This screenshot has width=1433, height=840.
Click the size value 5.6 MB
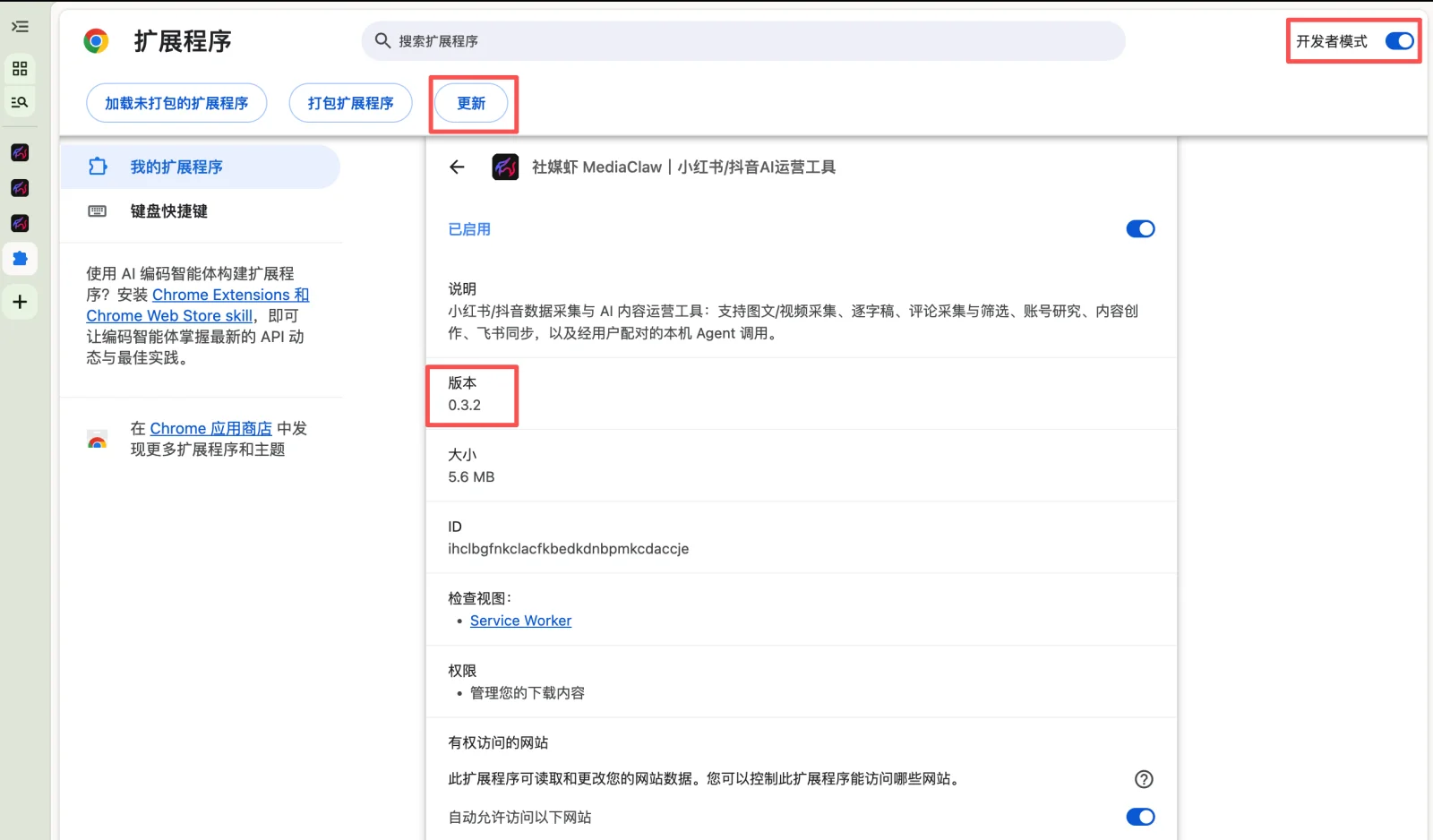click(x=471, y=476)
